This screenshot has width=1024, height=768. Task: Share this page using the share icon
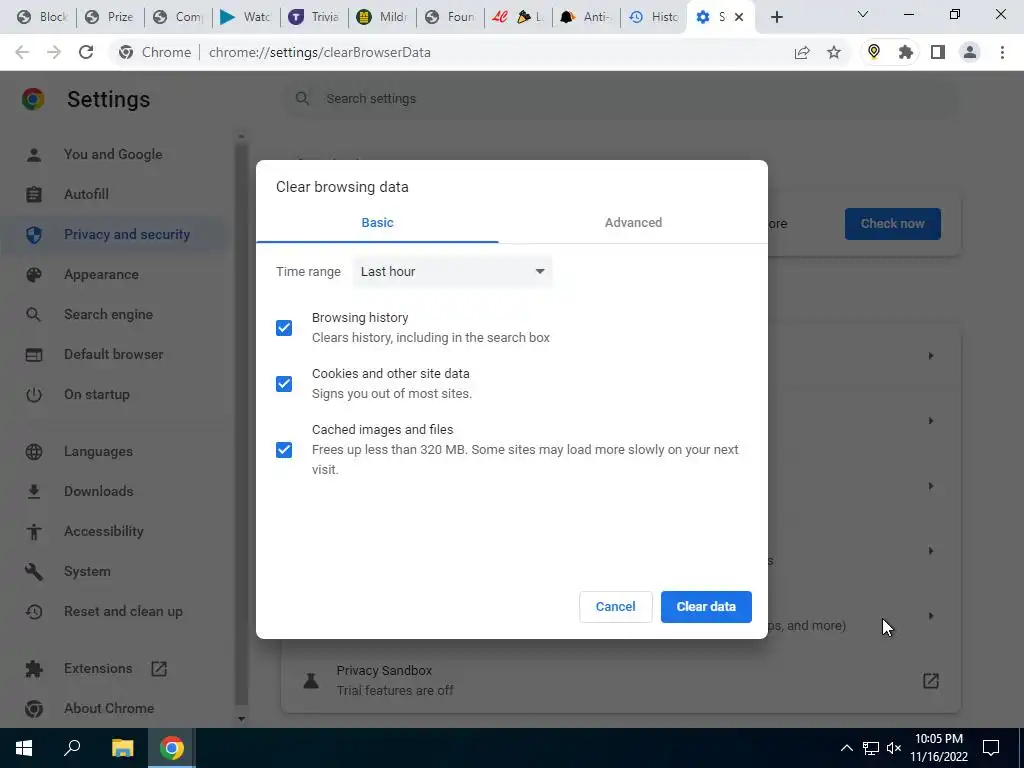coord(802,52)
